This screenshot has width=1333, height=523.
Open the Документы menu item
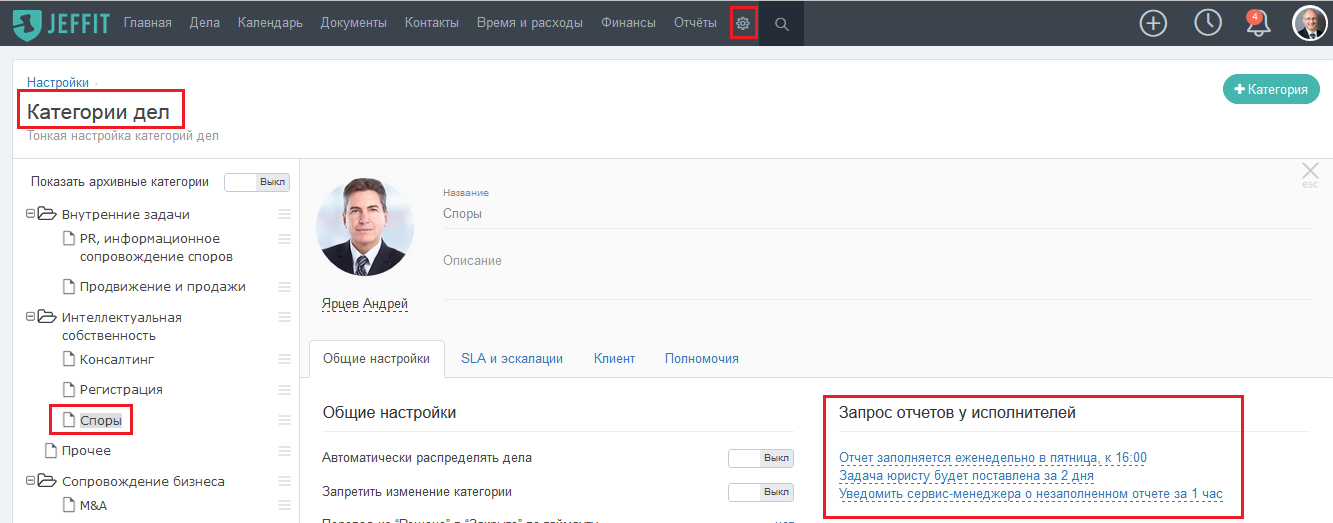[x=354, y=23]
